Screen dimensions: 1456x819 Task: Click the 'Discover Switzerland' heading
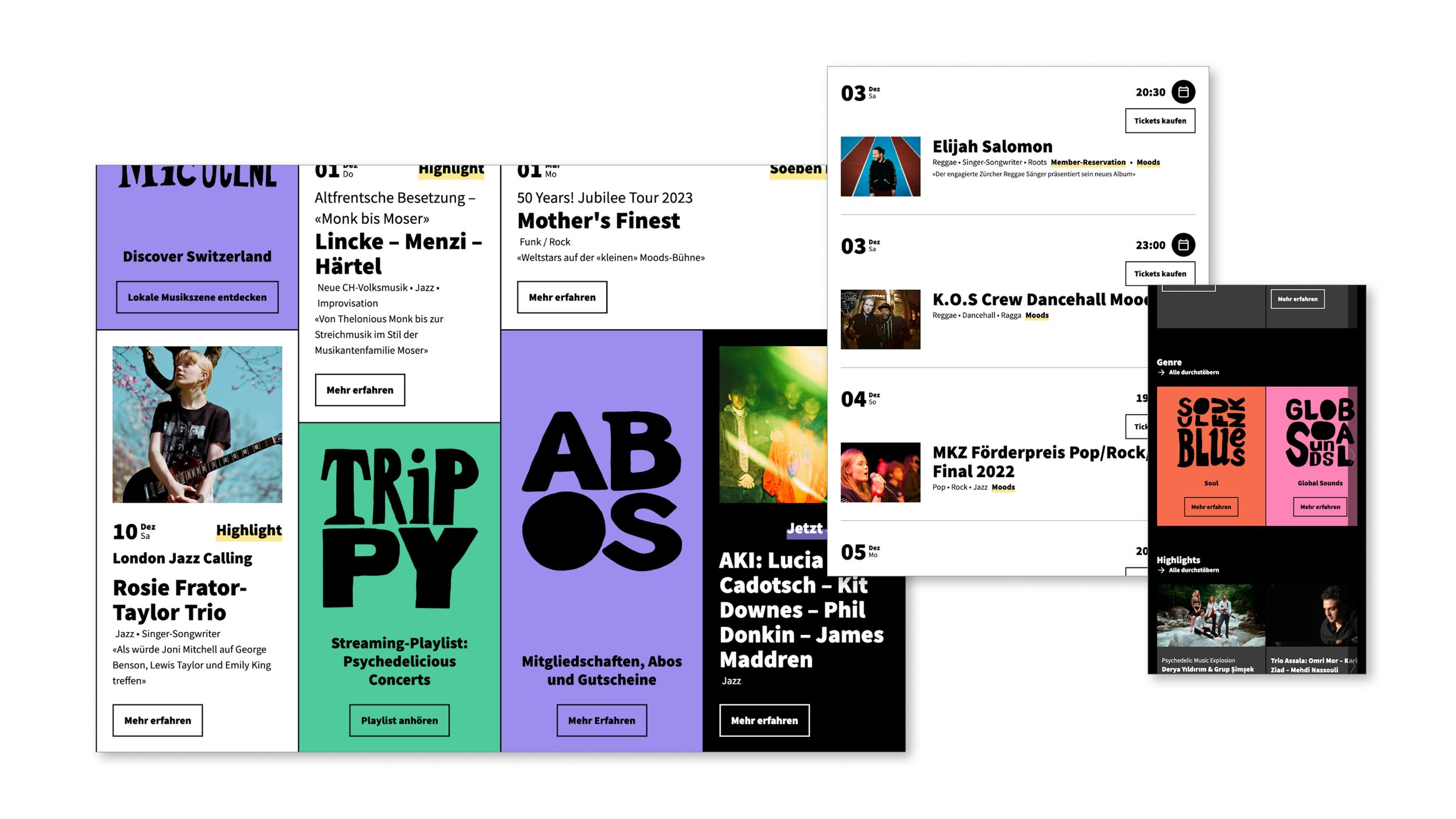coord(197,256)
